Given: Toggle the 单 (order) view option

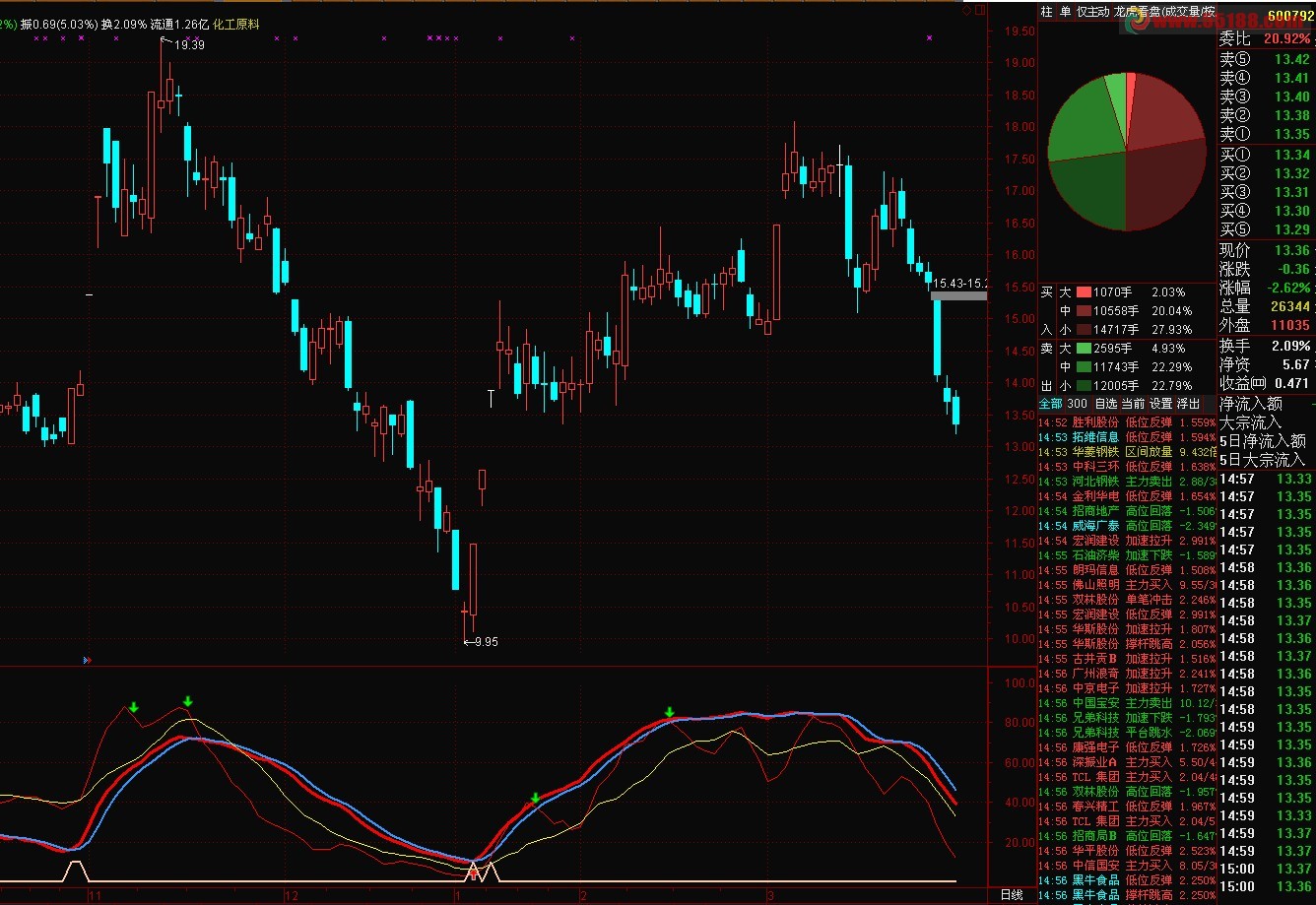Looking at the screenshot, I should pos(1065,12).
